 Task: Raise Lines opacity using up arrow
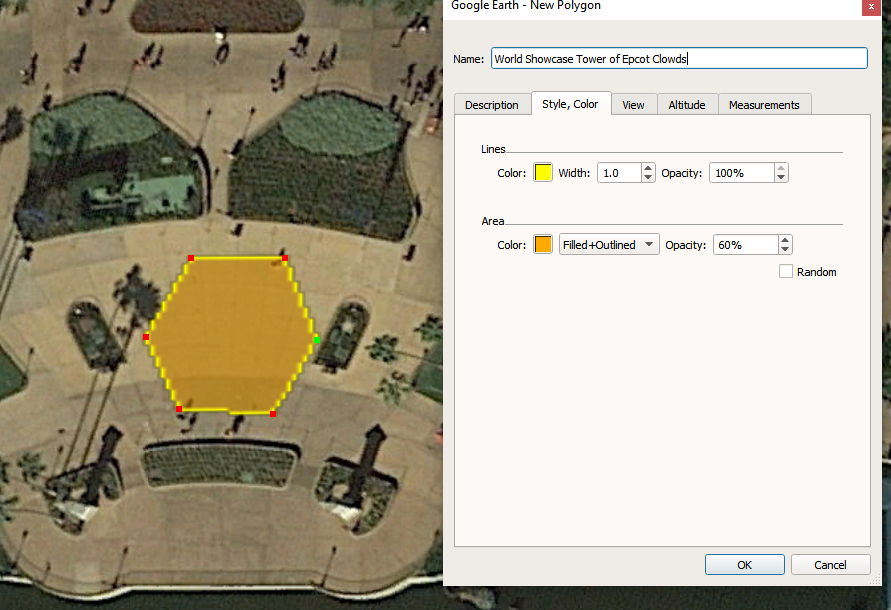(782, 168)
